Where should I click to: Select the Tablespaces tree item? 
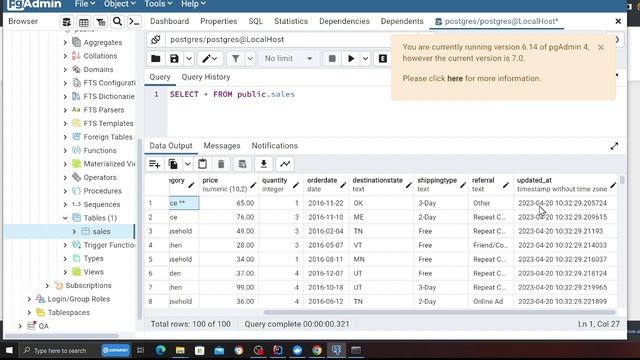[x=69, y=313]
